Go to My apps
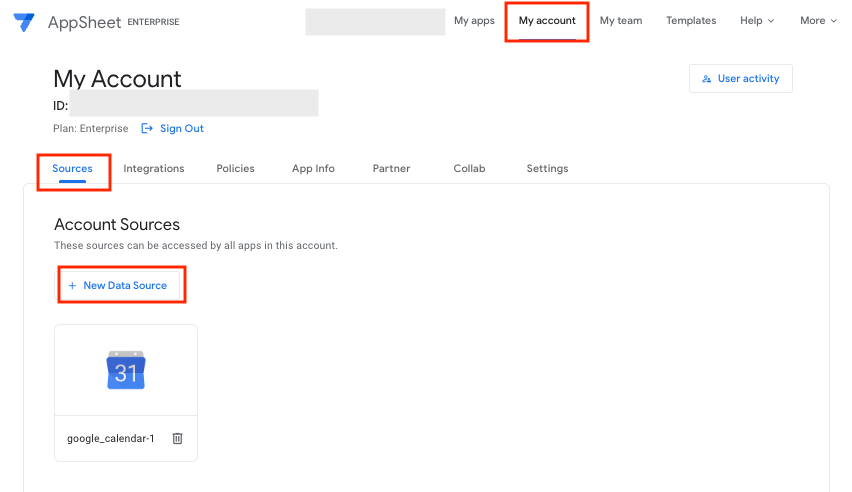Image resolution: width=852 pixels, height=492 pixels. click(x=474, y=21)
